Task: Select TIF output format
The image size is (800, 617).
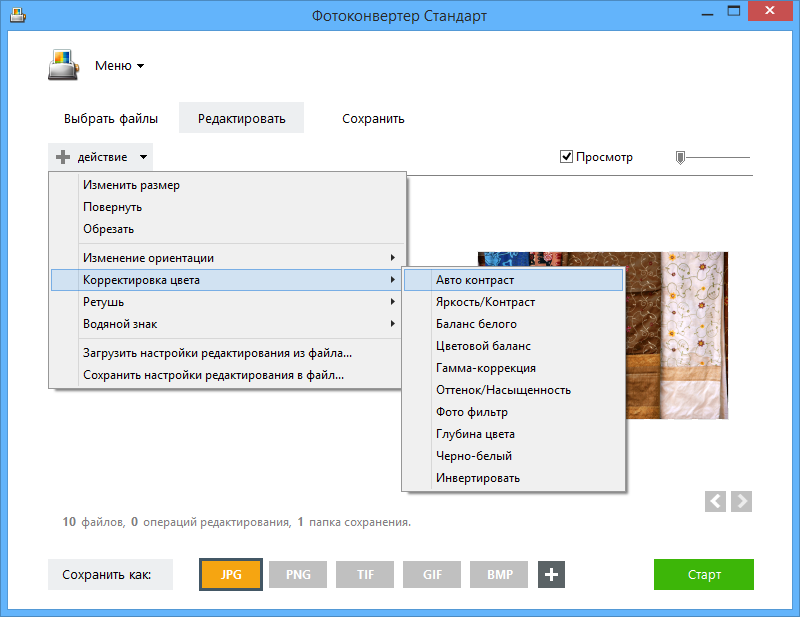Action: click(365, 574)
